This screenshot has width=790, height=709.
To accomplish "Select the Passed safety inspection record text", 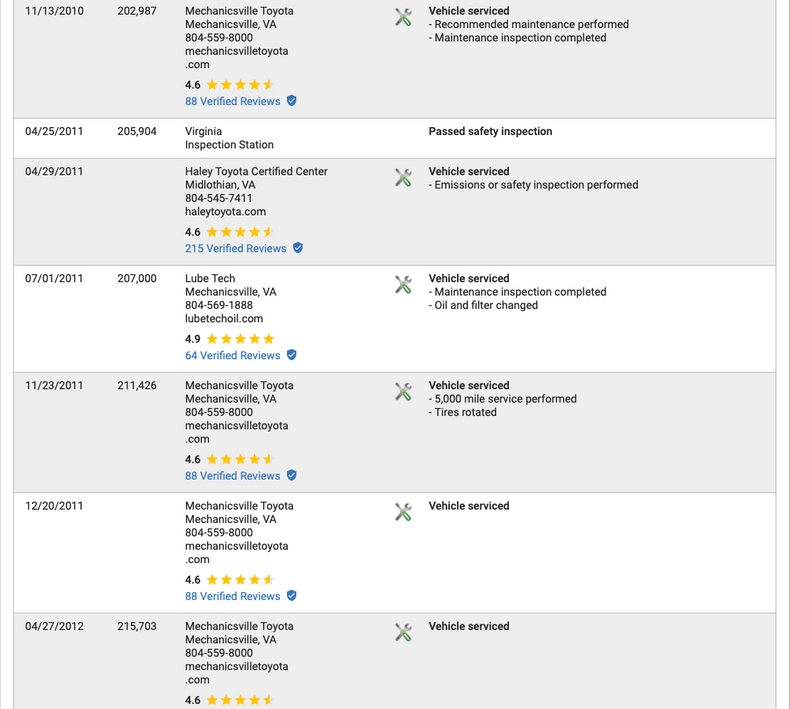I will tap(490, 131).
